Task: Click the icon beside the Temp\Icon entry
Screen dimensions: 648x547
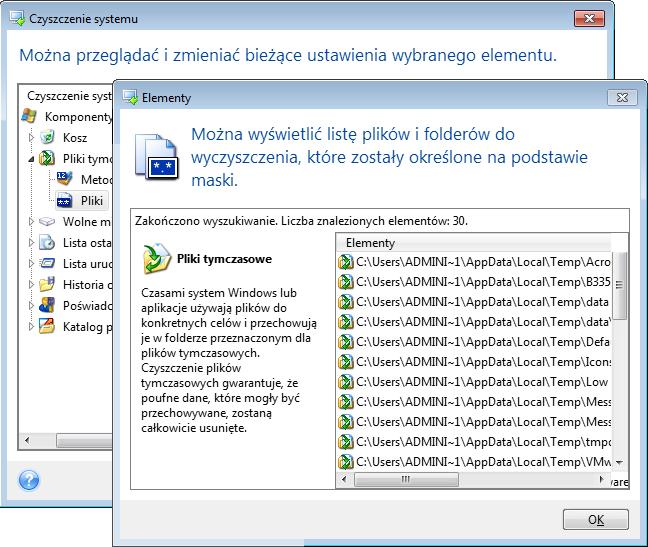Action: click(x=345, y=361)
